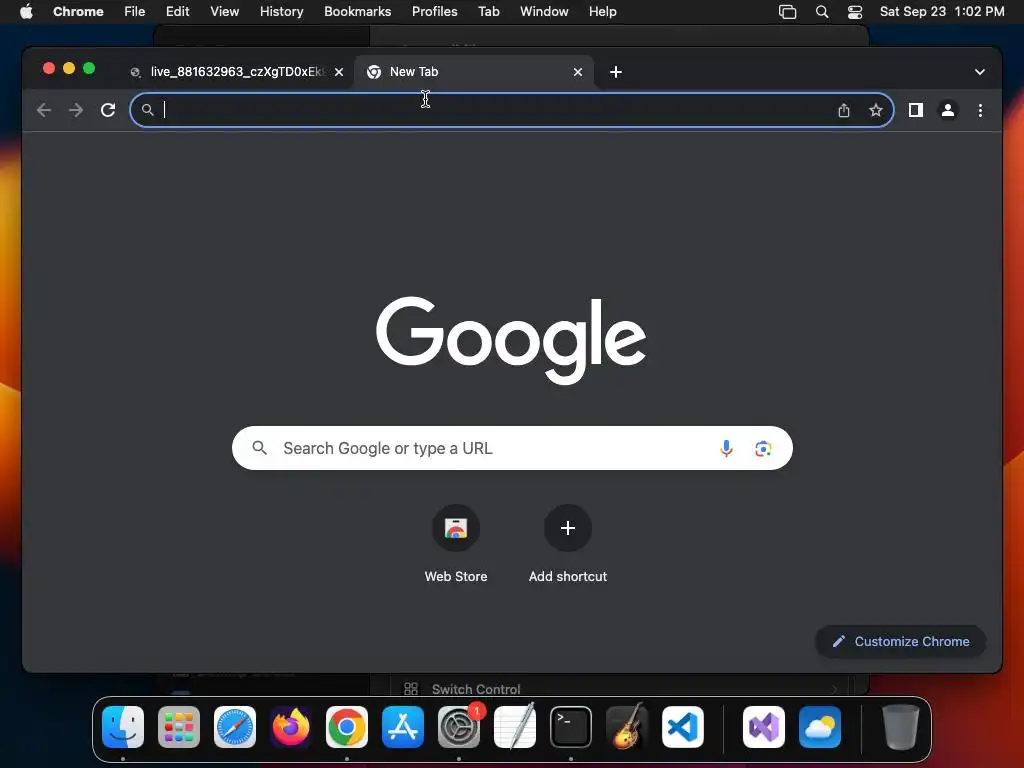Open App Store from the dock
Screen dimensions: 1024x768
pos(403,727)
